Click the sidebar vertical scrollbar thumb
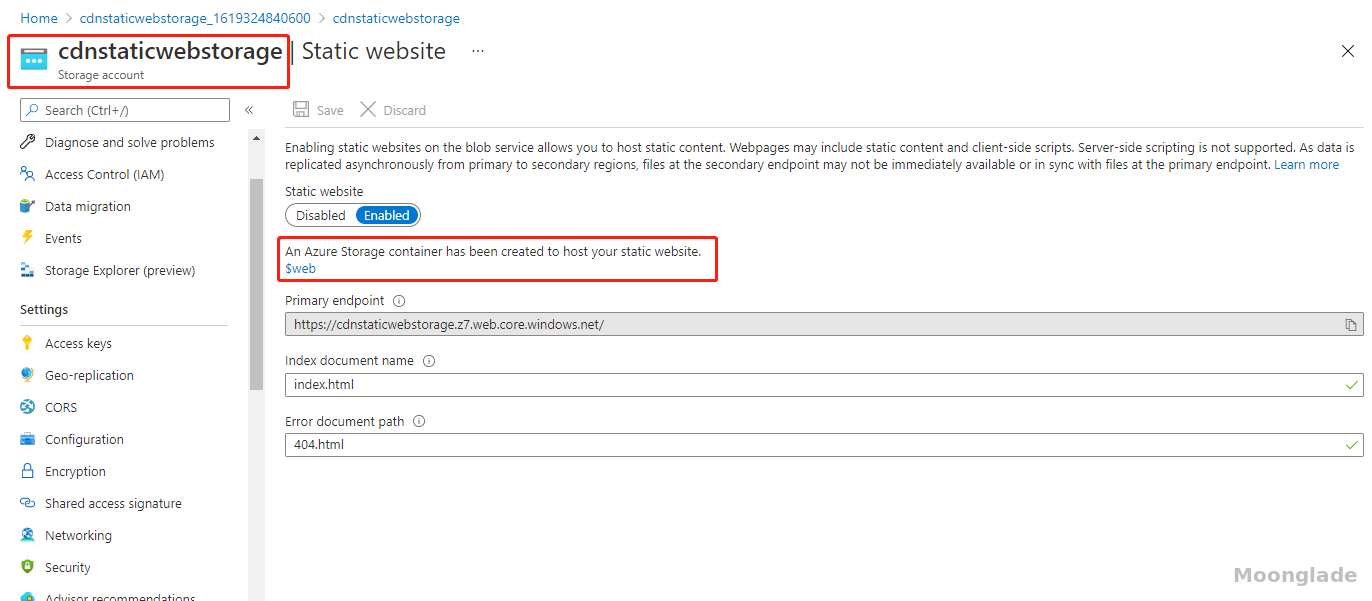 256,283
